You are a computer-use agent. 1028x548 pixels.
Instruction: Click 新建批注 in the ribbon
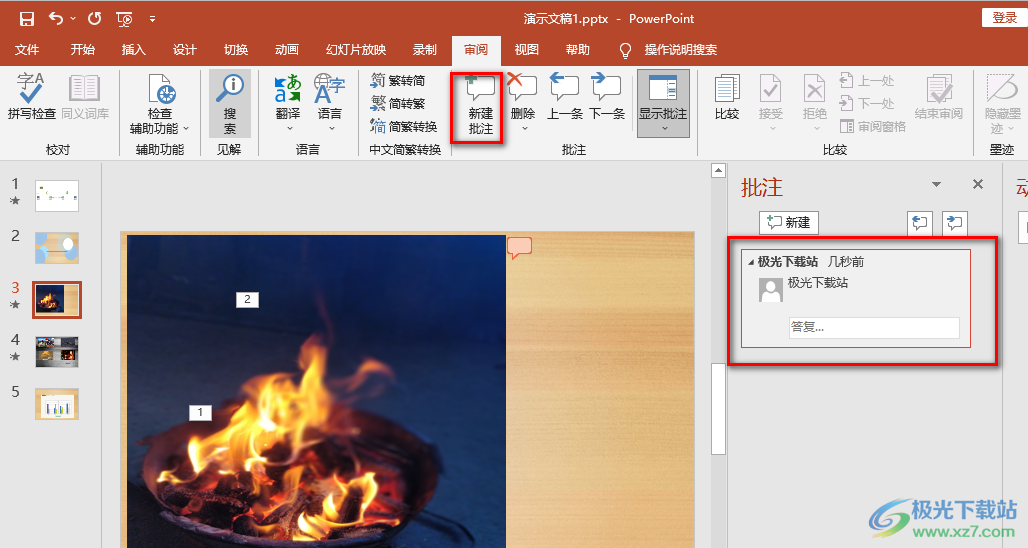pos(480,105)
